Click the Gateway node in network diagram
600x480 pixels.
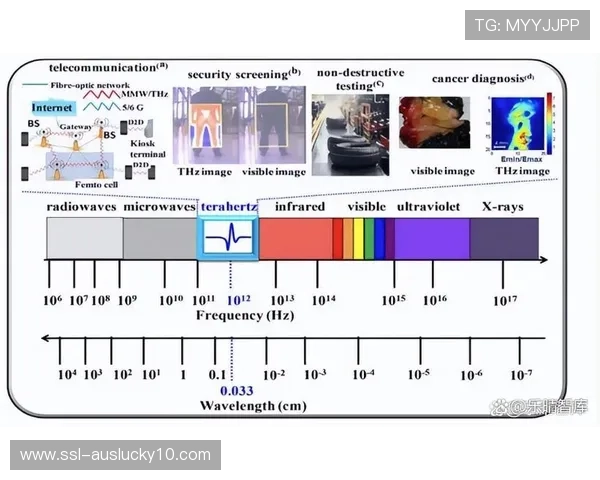coord(77,127)
